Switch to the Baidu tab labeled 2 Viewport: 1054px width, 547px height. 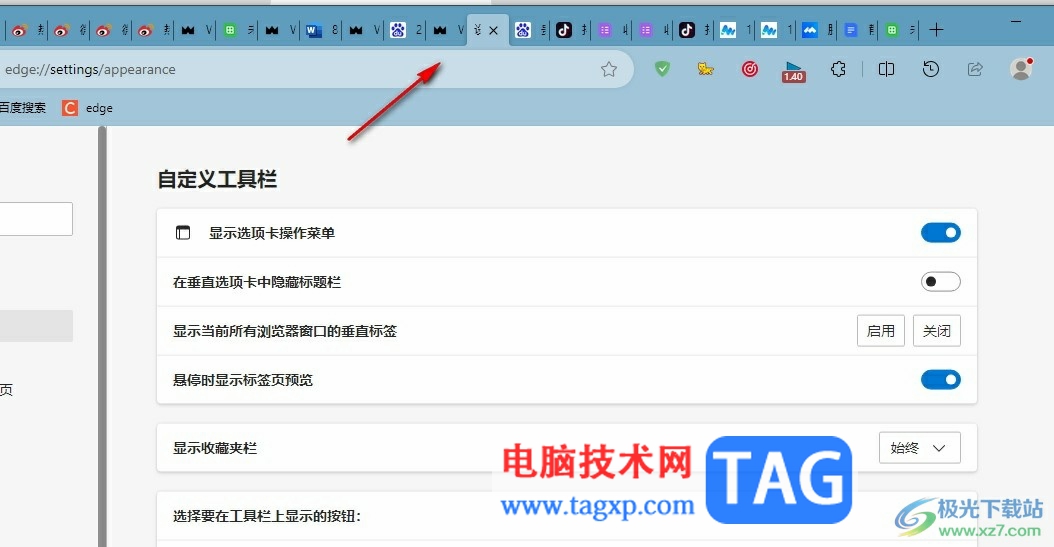pyautogui.click(x=407, y=30)
